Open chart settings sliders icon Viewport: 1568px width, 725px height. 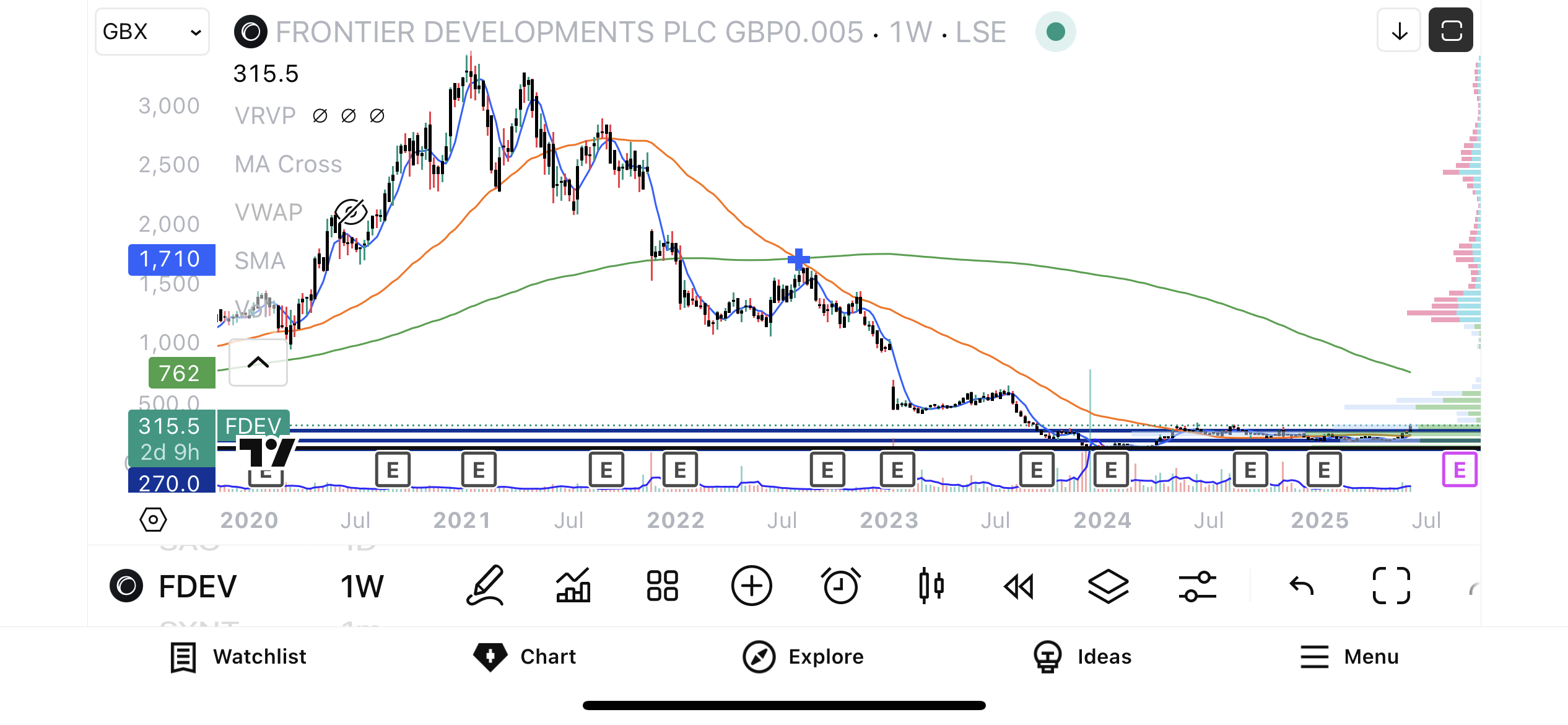(x=1197, y=586)
